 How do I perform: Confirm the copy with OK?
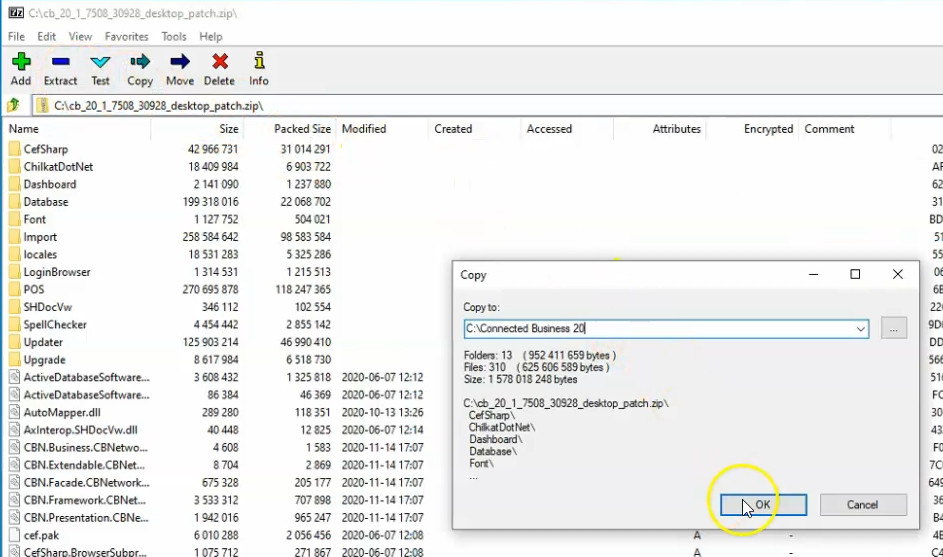pos(763,505)
